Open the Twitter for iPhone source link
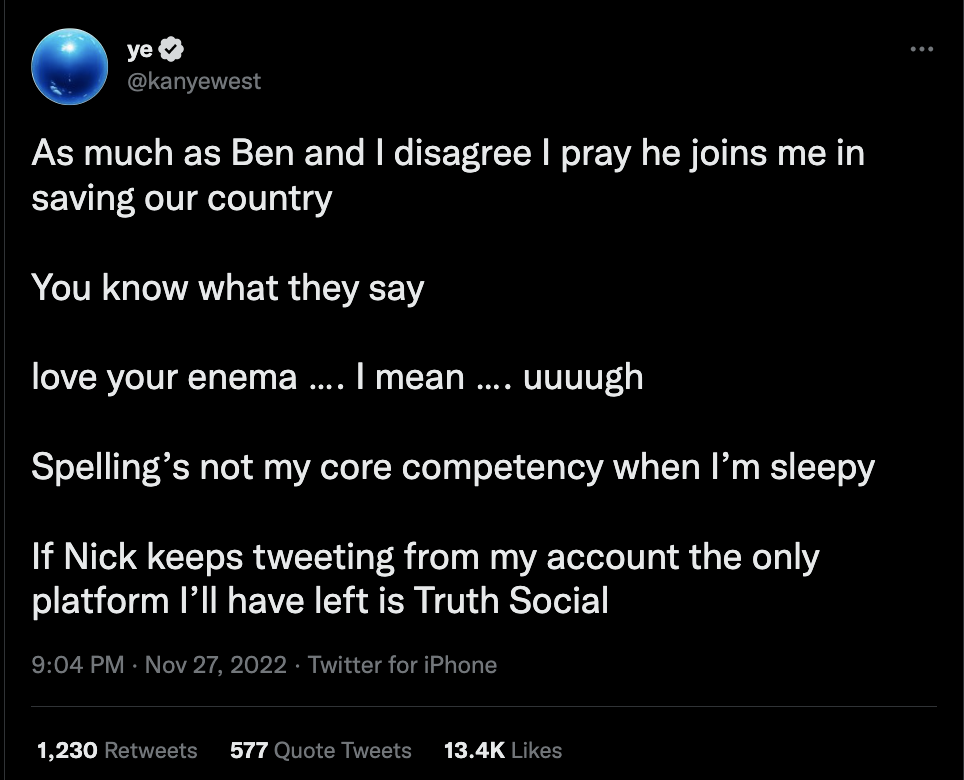 402,664
